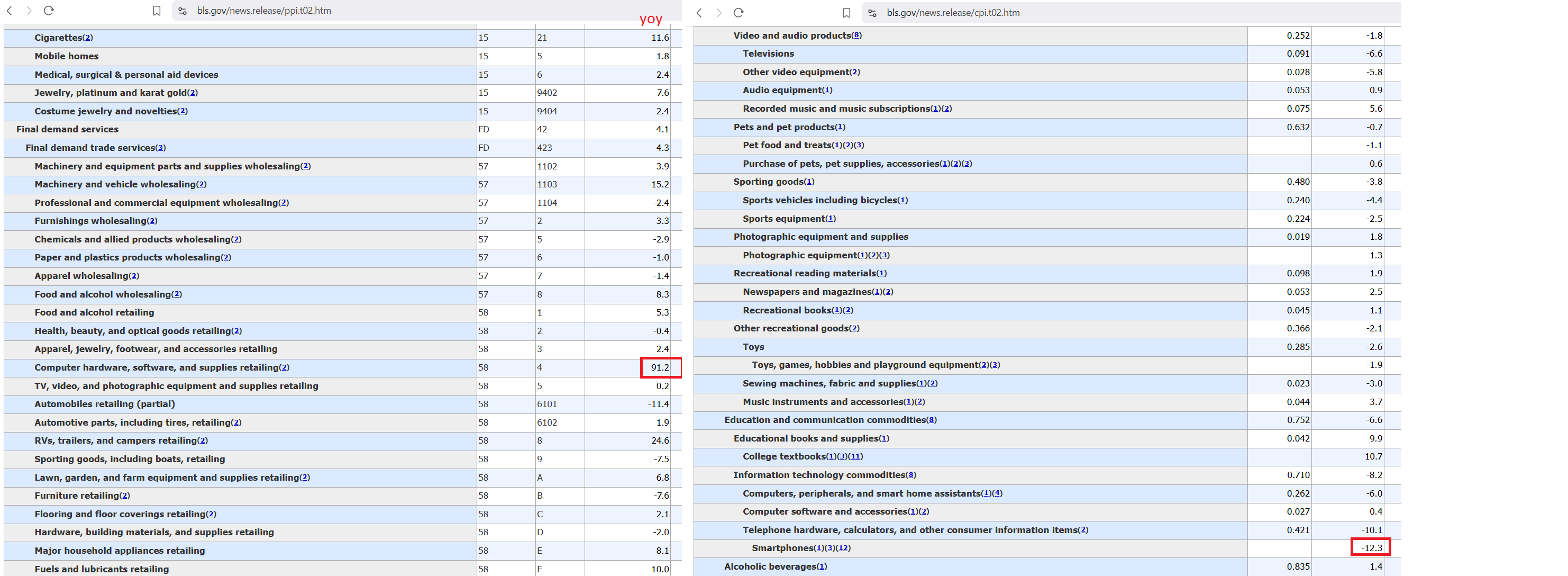1568x576 pixels.
Task: Click the right browser's forward arrow
Action: [718, 12]
